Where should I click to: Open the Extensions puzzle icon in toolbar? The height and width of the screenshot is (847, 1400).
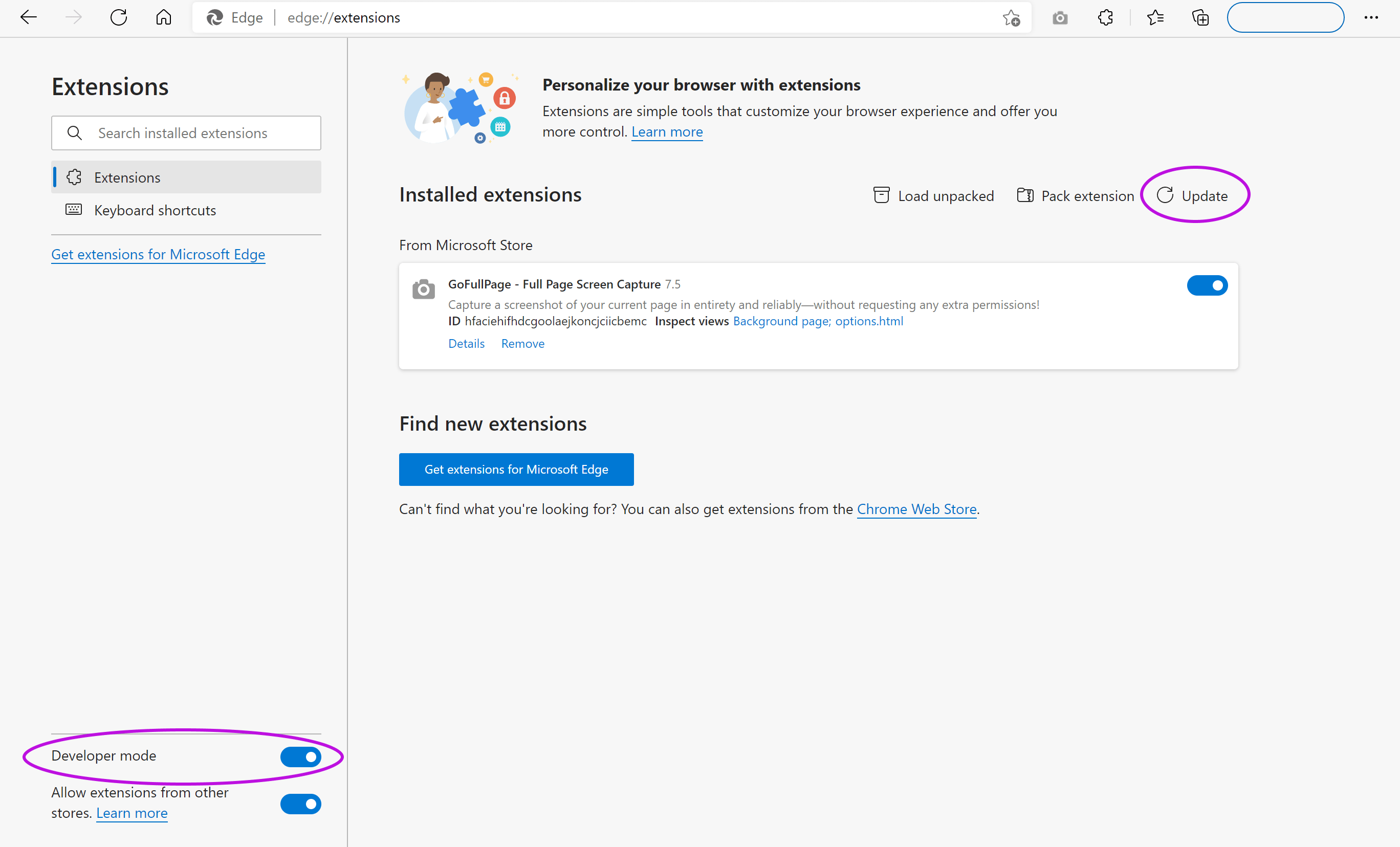[x=1106, y=17]
